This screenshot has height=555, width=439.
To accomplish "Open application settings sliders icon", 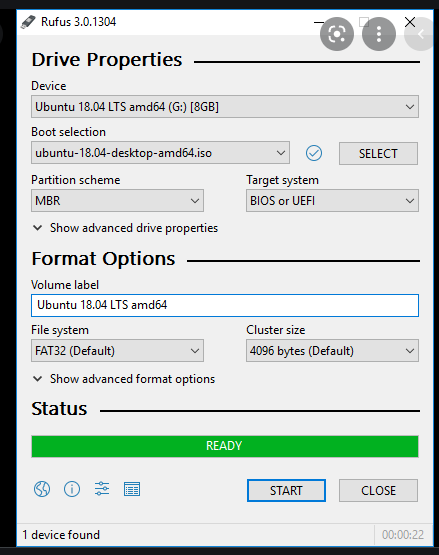I will (102, 489).
